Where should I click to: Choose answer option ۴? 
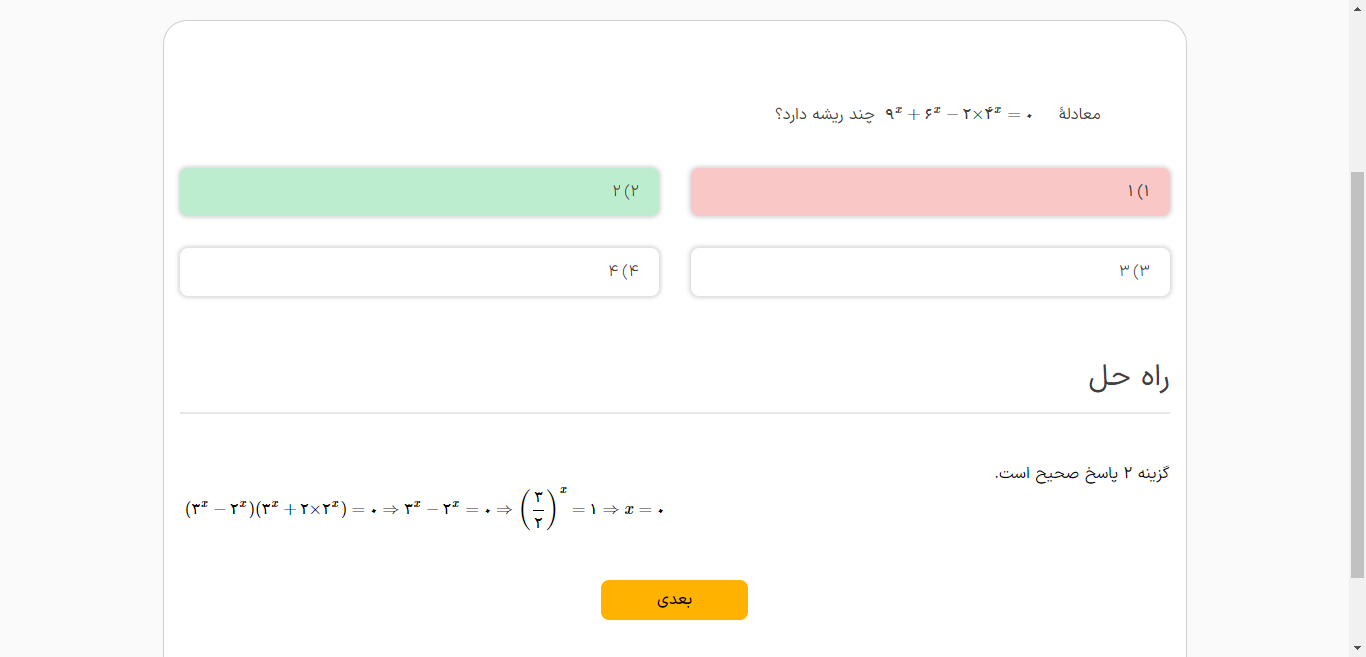[419, 272]
